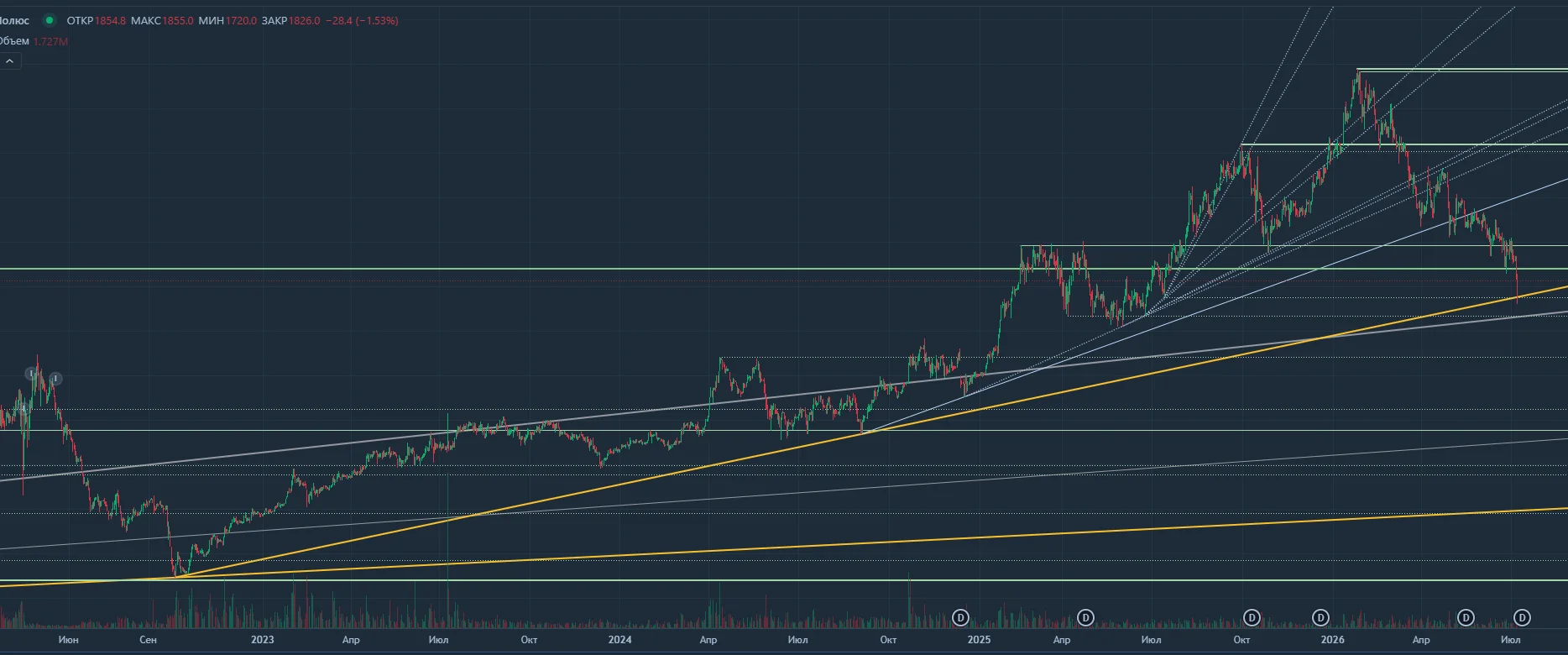
Task: Click the 2025 label on the time axis
Action: [979, 640]
